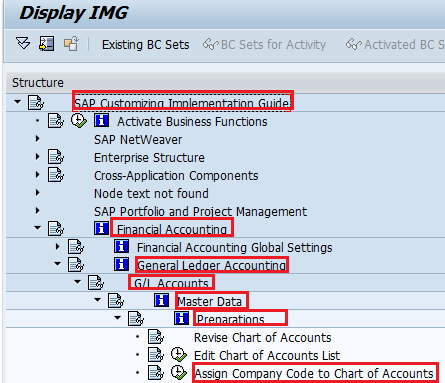Image resolution: width=445 pixels, height=383 pixels.
Task: Open documentation icon for Revise Chart of Accounts
Action: [156, 336]
